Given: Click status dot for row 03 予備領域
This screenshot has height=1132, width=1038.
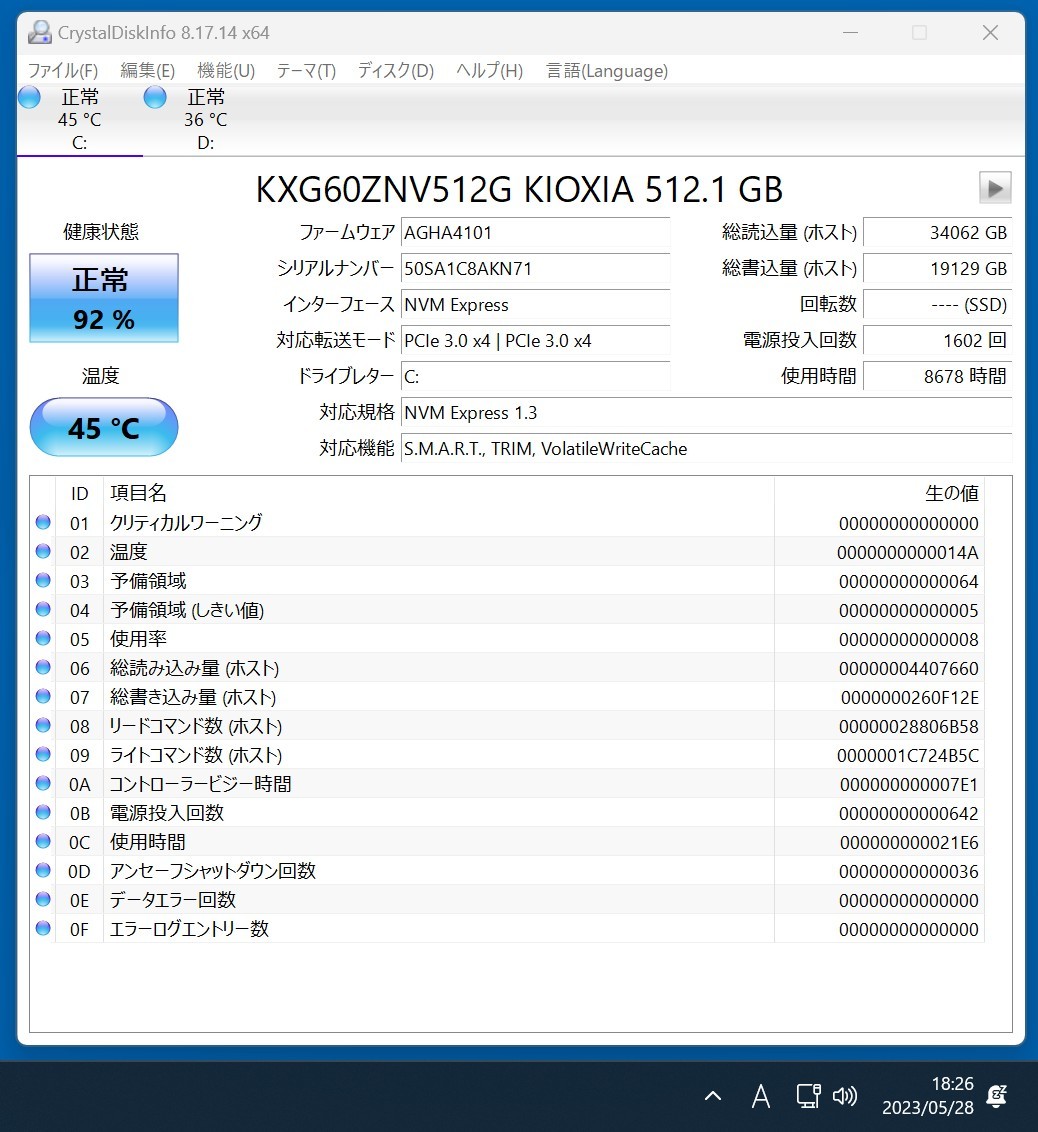Looking at the screenshot, I should [43, 580].
